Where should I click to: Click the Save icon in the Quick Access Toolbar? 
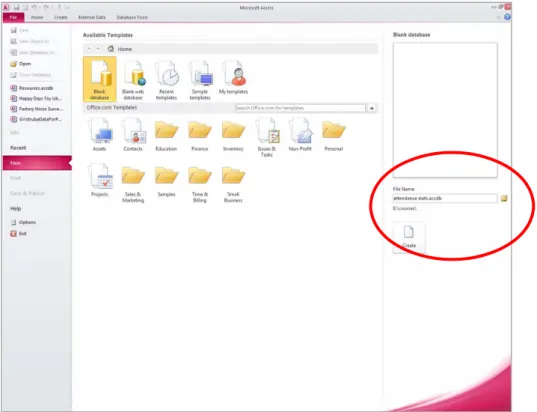pos(16,7)
